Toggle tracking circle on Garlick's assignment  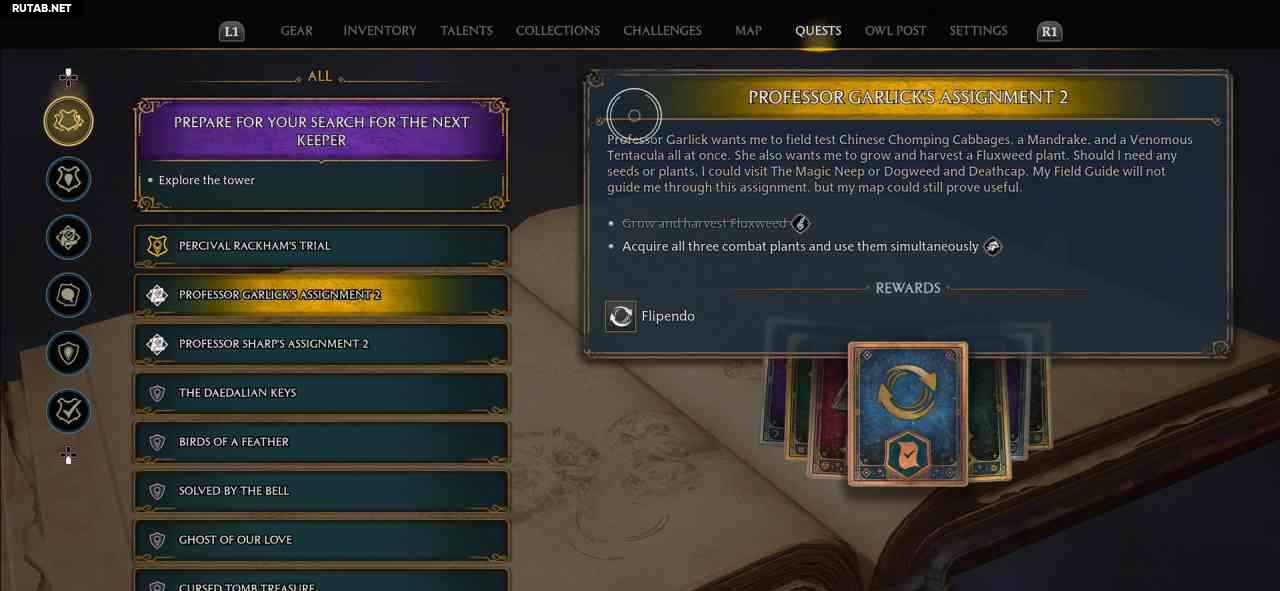coord(634,116)
